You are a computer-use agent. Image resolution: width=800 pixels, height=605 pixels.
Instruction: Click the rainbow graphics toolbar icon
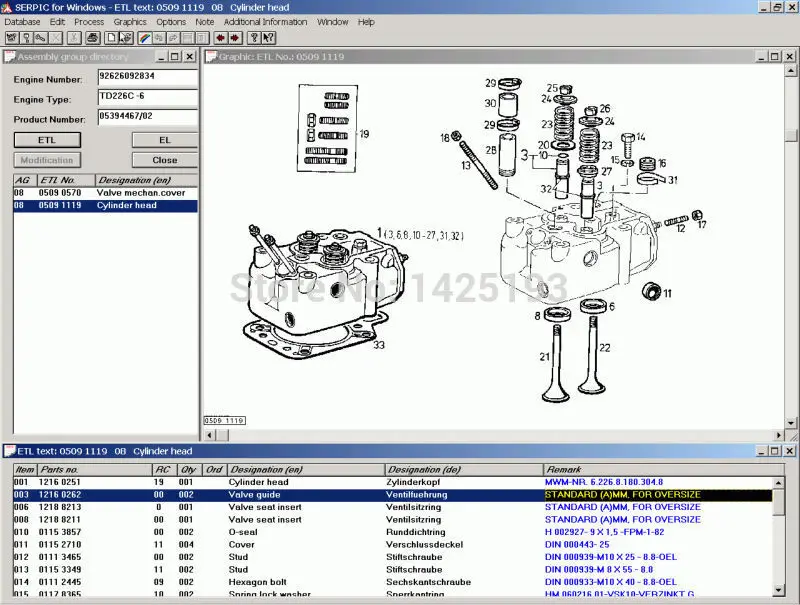pyautogui.click(x=144, y=38)
